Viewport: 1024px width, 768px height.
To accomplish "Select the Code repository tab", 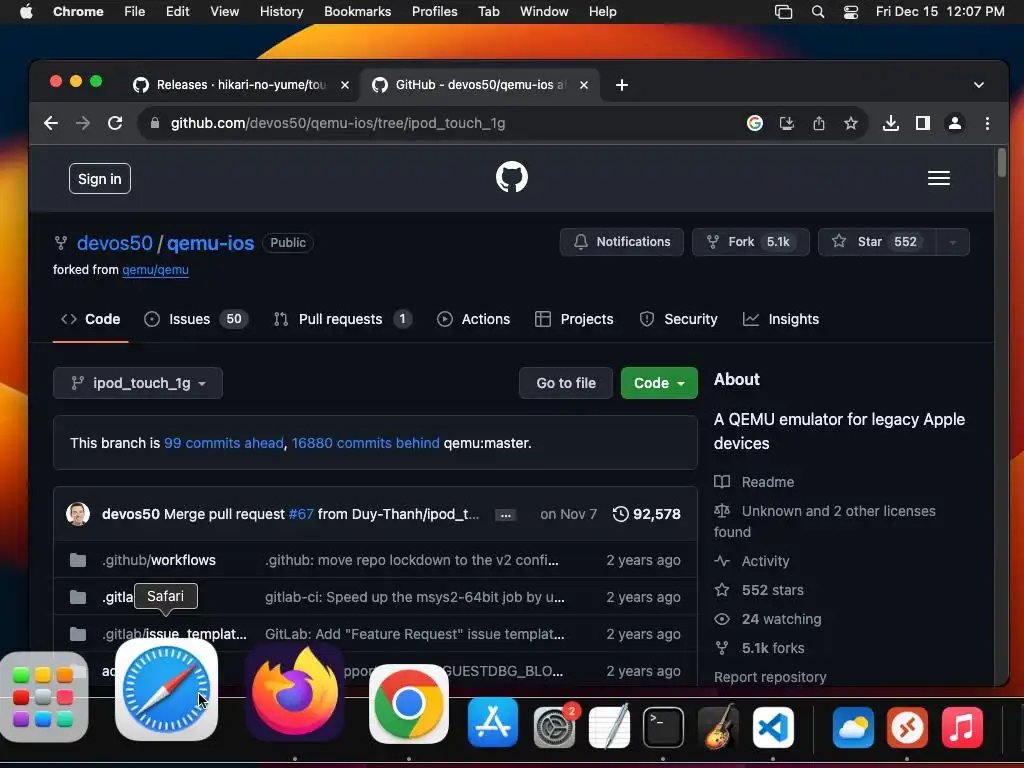I will [91, 319].
